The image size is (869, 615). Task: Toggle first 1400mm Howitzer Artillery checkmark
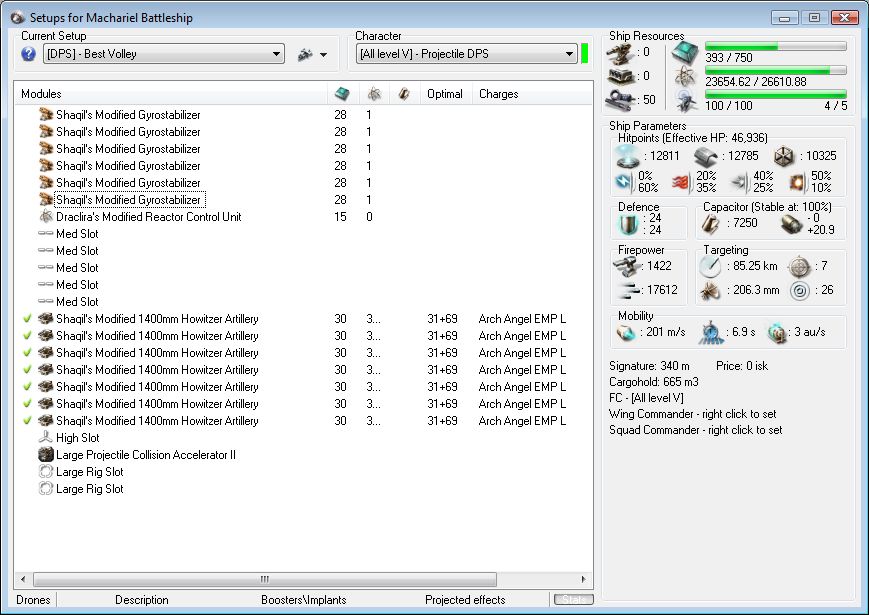tap(27, 319)
